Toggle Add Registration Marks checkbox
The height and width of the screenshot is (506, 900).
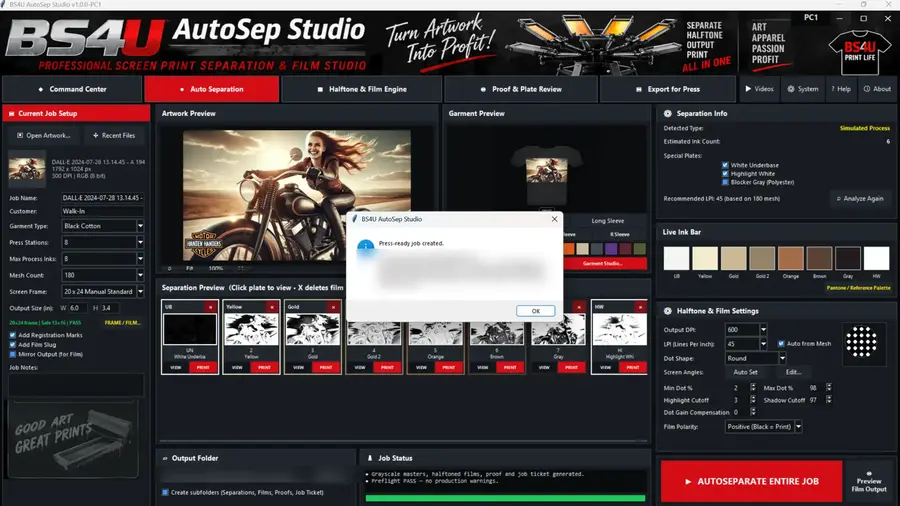[13, 335]
